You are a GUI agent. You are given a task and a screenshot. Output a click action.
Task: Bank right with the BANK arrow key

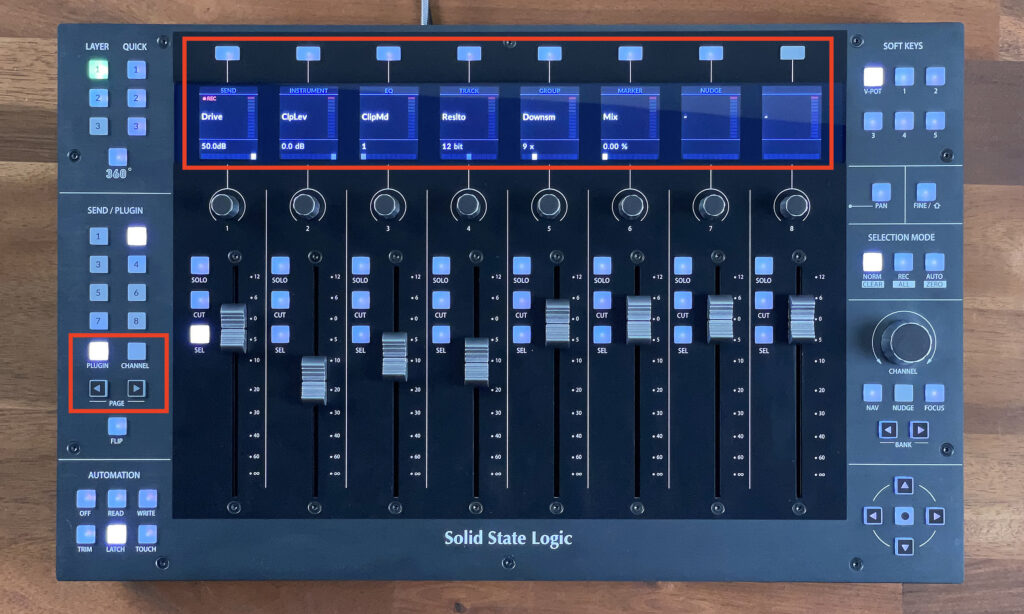pos(920,430)
